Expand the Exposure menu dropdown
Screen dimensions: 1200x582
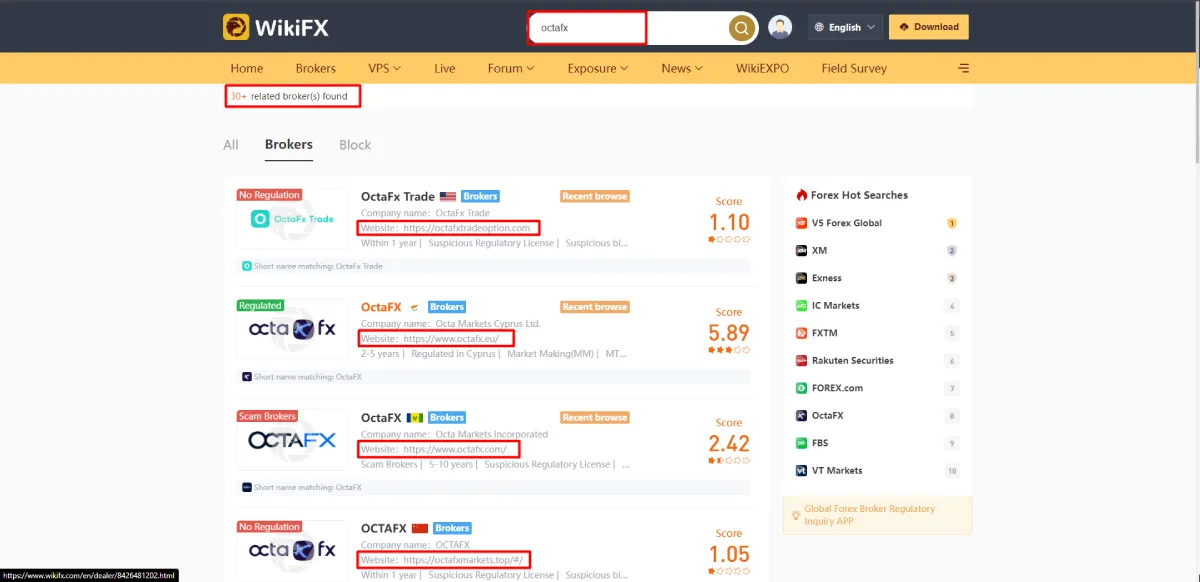(598, 68)
